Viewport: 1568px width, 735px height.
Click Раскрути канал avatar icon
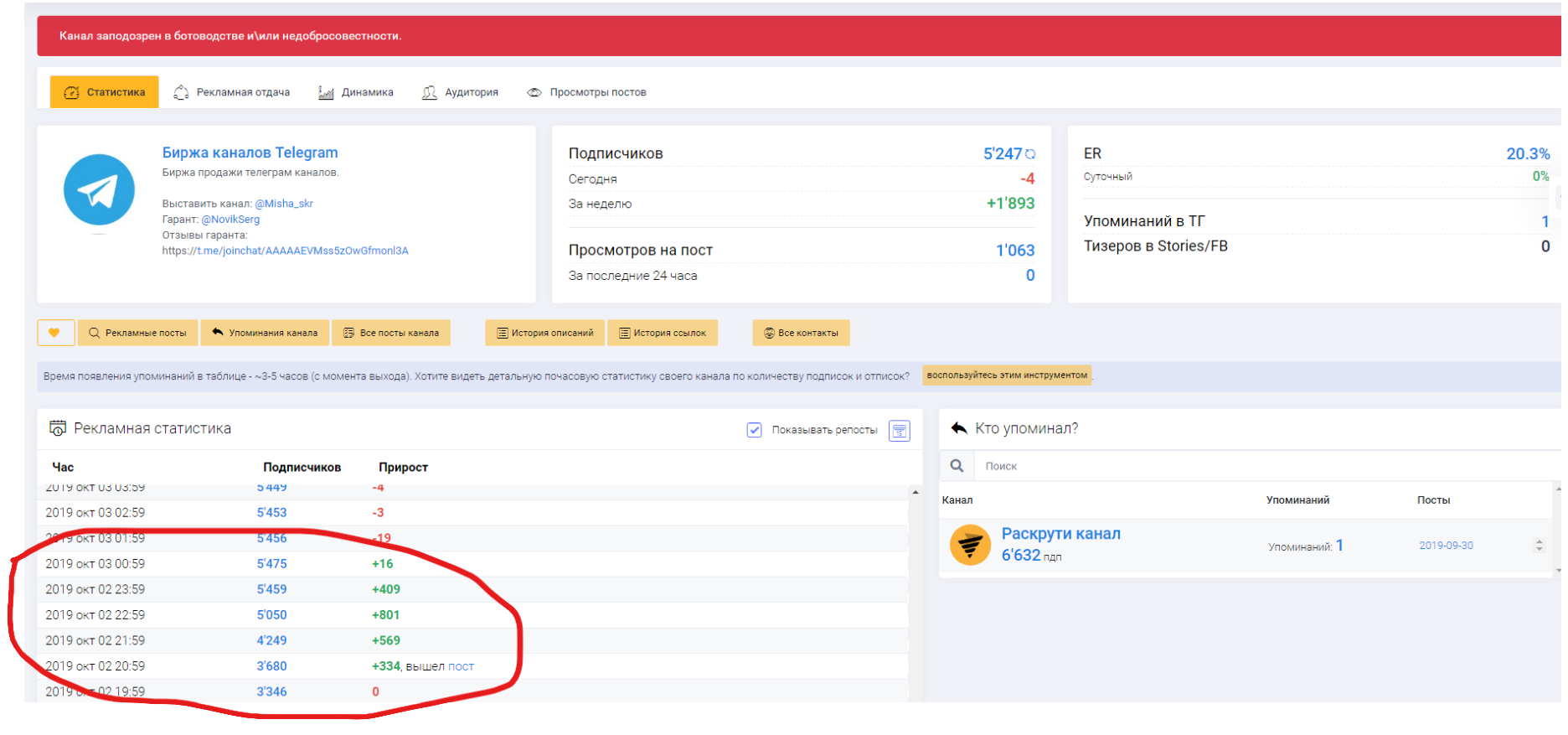pos(970,546)
